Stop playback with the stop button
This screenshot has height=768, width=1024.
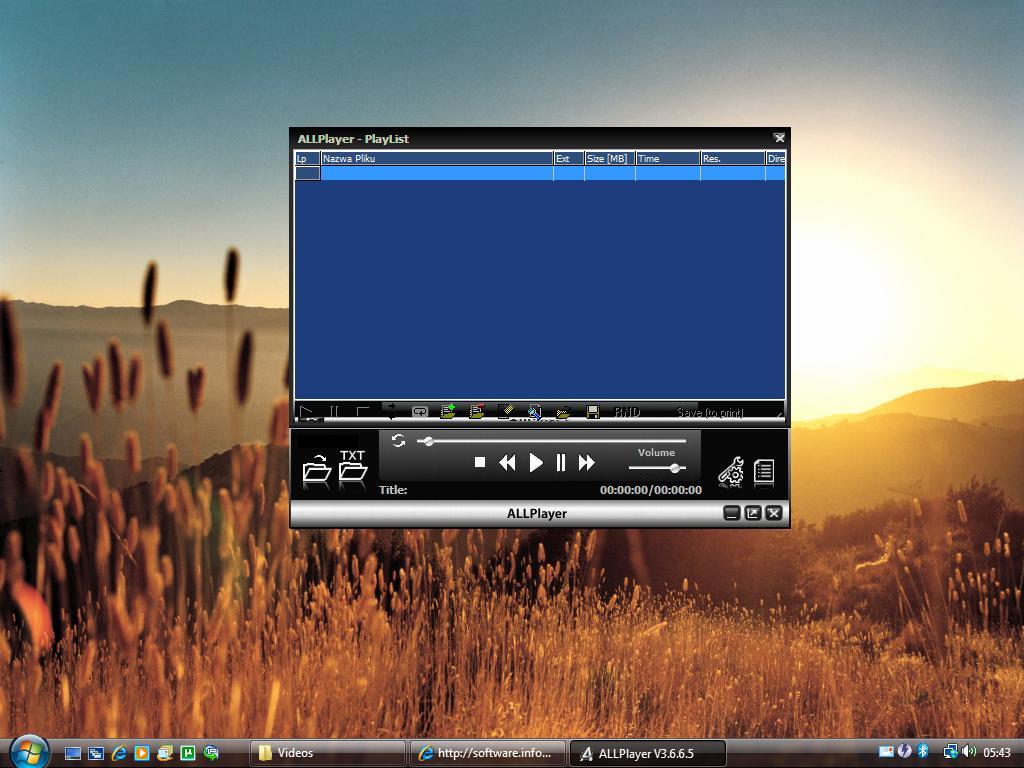(x=481, y=461)
